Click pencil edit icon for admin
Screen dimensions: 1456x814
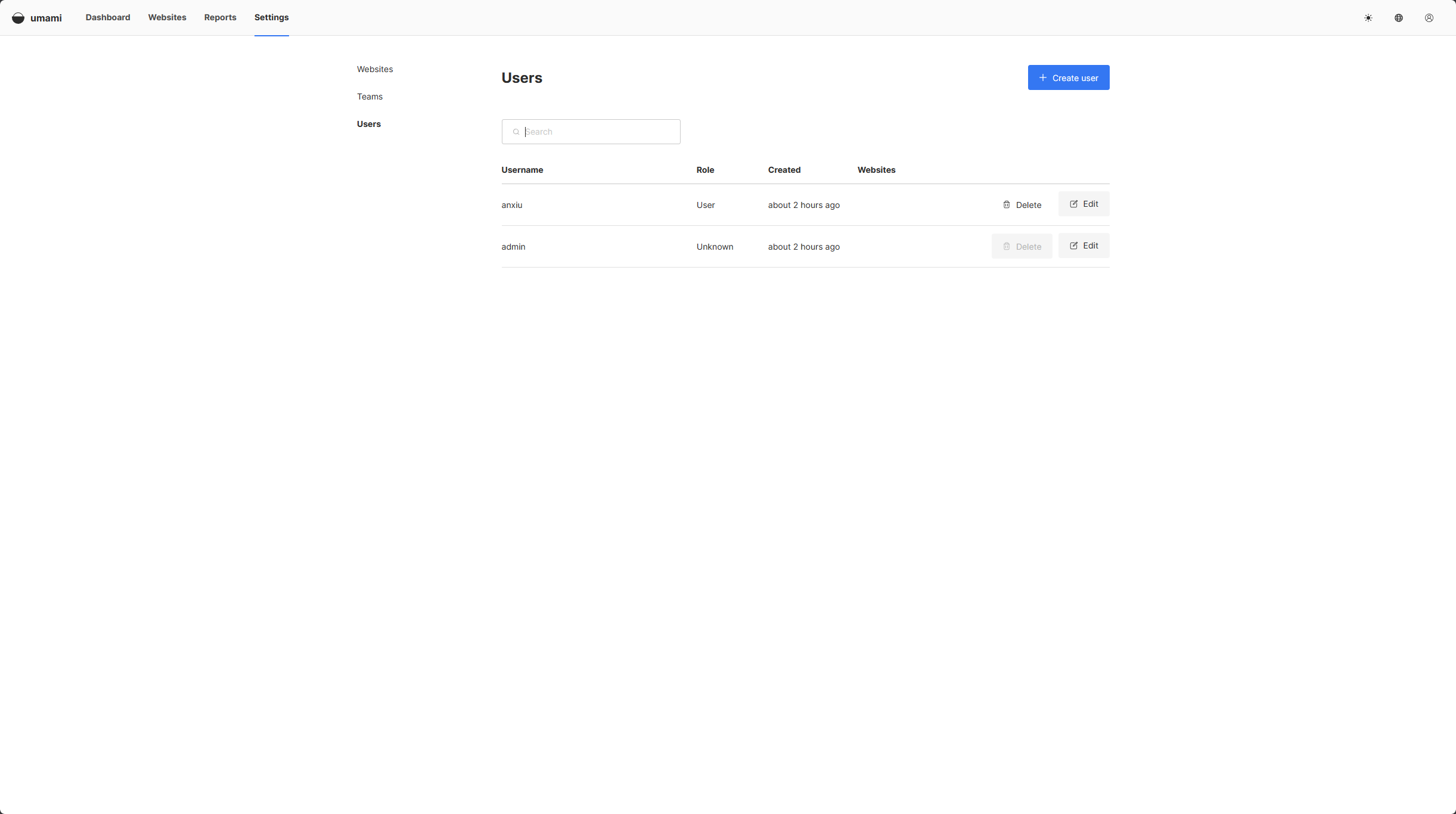pyautogui.click(x=1074, y=246)
